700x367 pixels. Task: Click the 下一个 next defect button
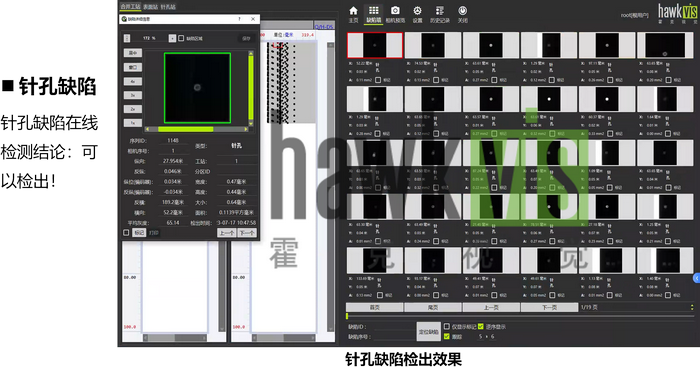pyautogui.click(x=247, y=233)
